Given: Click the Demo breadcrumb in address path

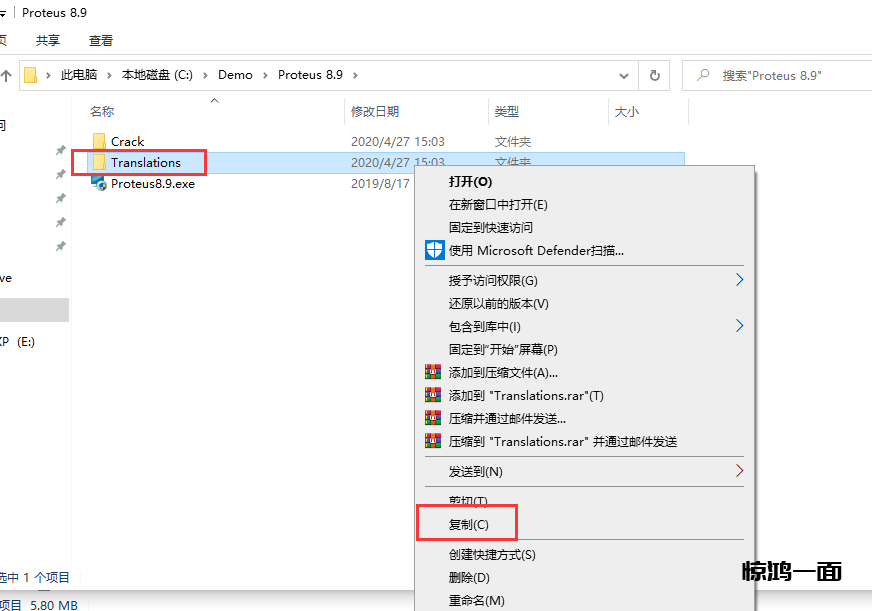Looking at the screenshot, I should (x=235, y=75).
